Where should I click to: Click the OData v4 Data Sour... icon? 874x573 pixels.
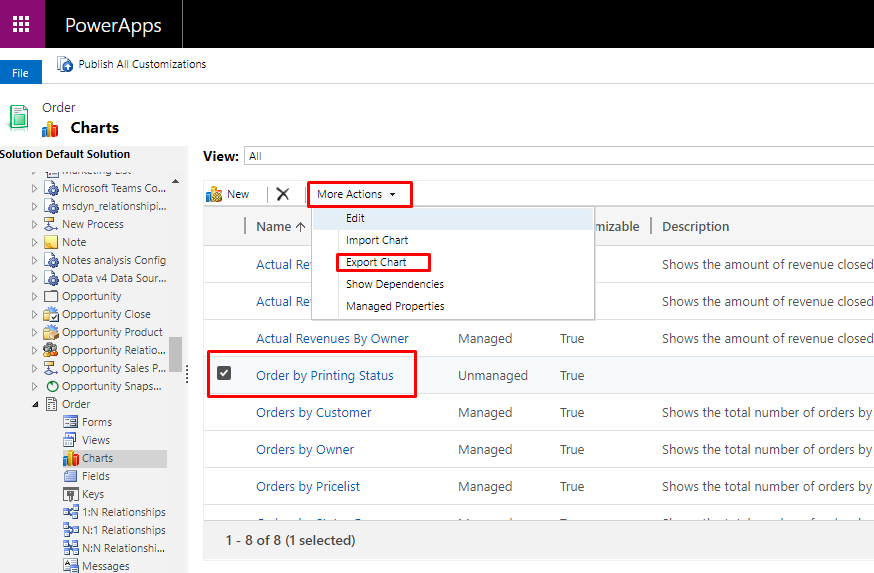click(51, 278)
